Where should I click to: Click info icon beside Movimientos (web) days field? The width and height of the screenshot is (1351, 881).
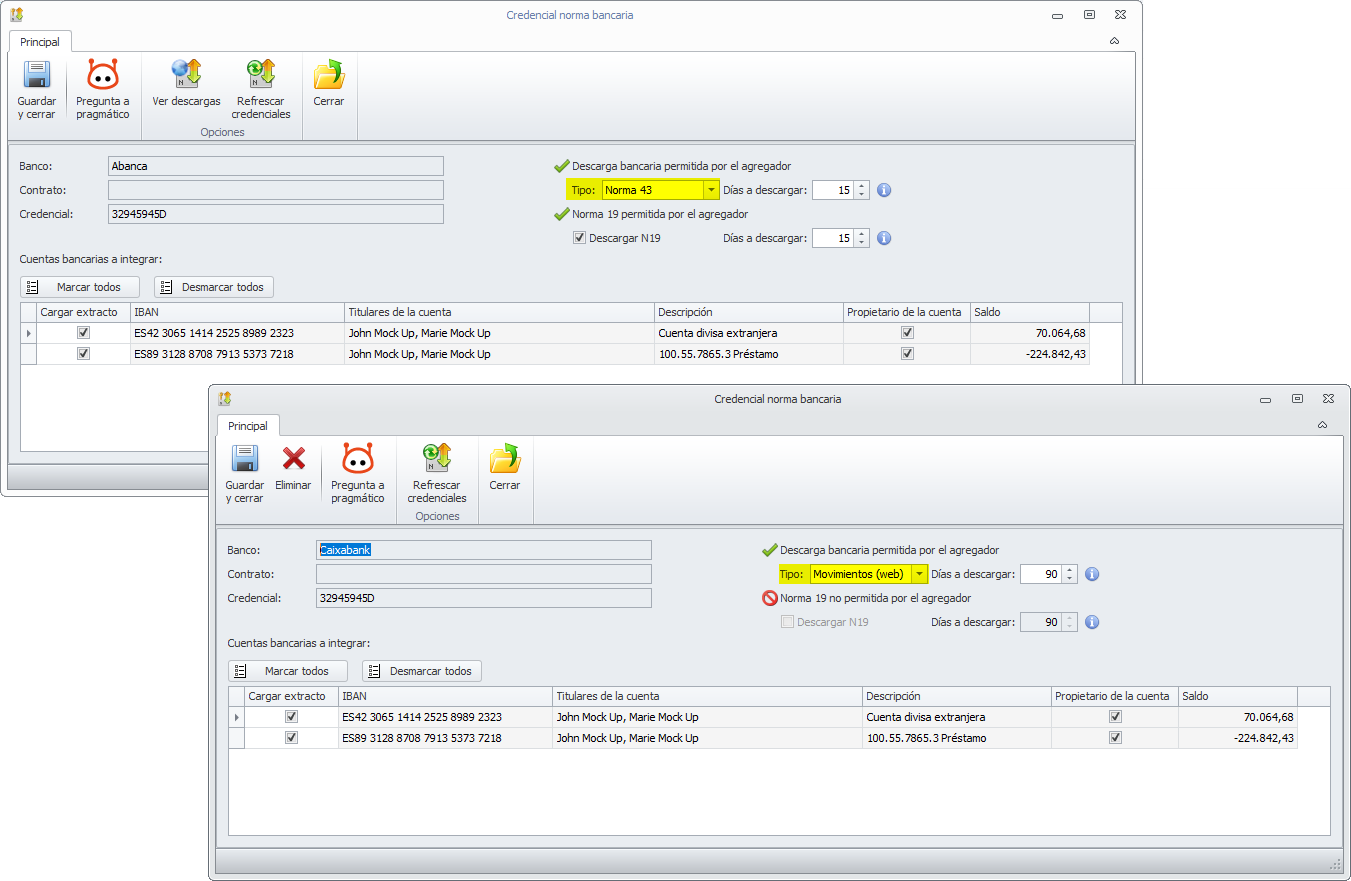tap(1092, 574)
